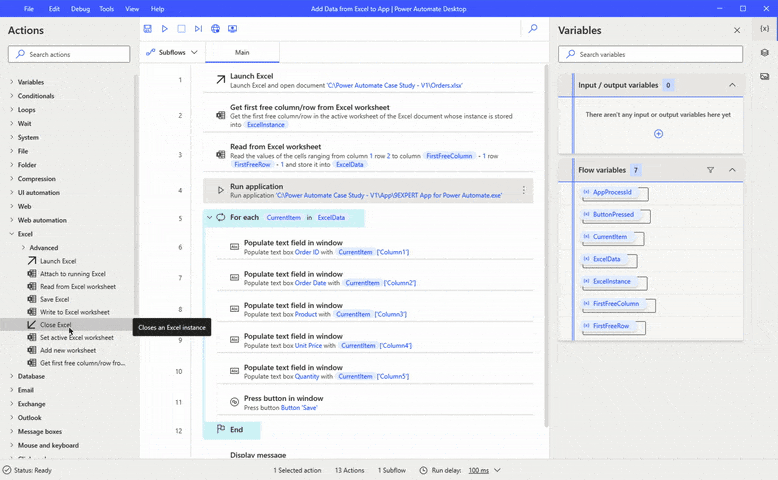Open the UI elements pane icon
Screen dimensions: 778x480
pyautogui.click(x=765, y=53)
